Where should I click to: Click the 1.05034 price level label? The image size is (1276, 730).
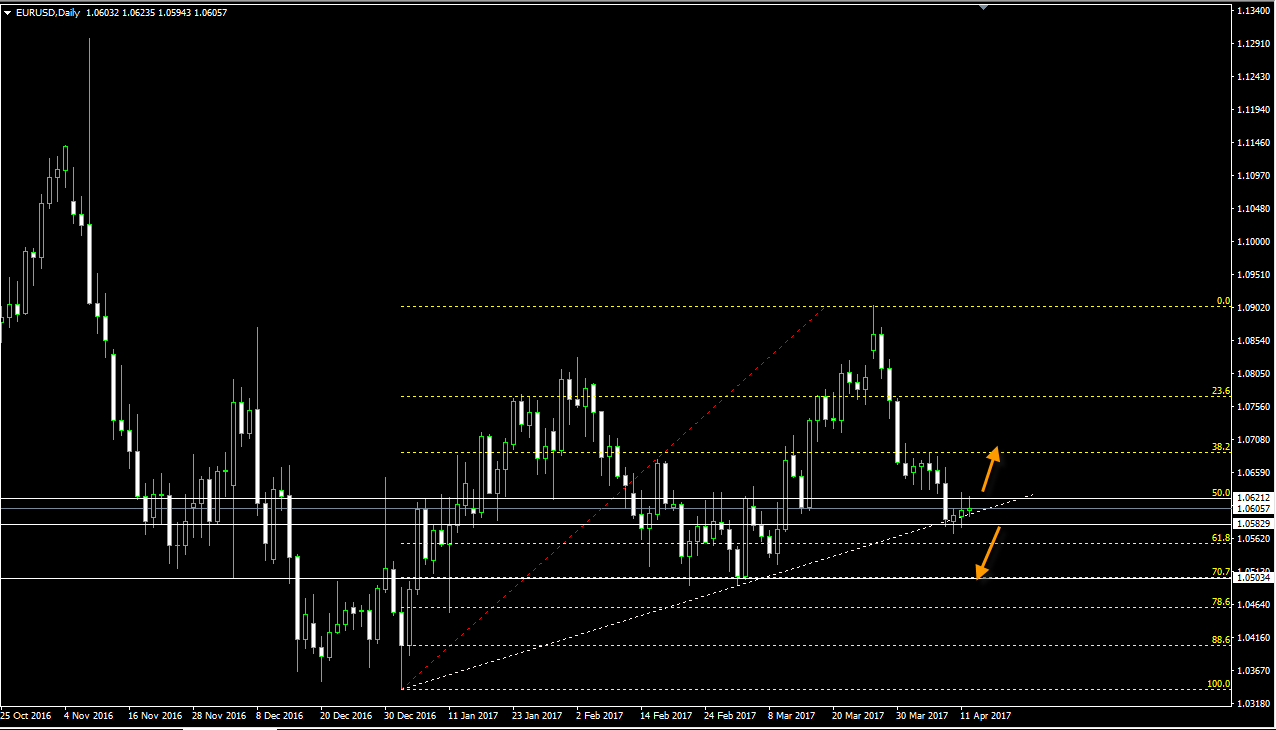click(x=1253, y=578)
